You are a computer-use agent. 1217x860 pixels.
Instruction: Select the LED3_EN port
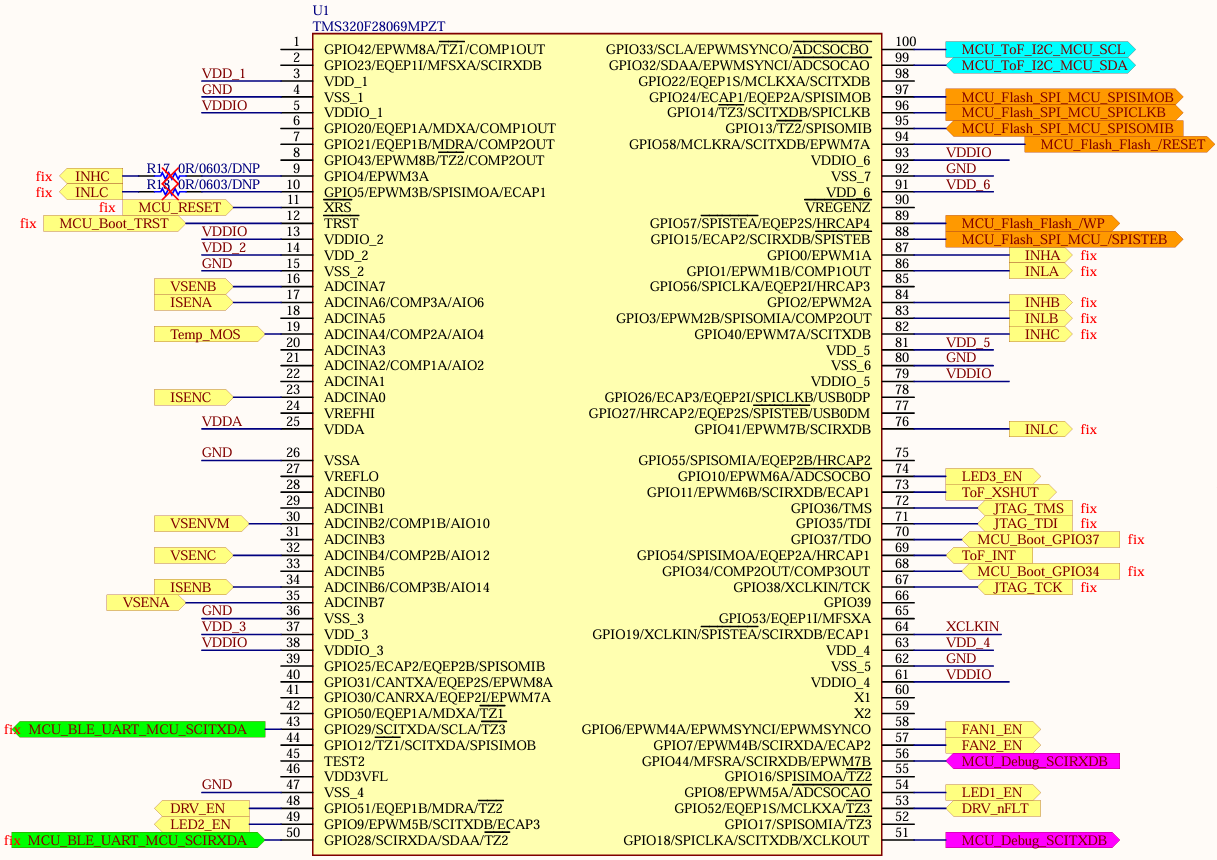click(x=993, y=476)
